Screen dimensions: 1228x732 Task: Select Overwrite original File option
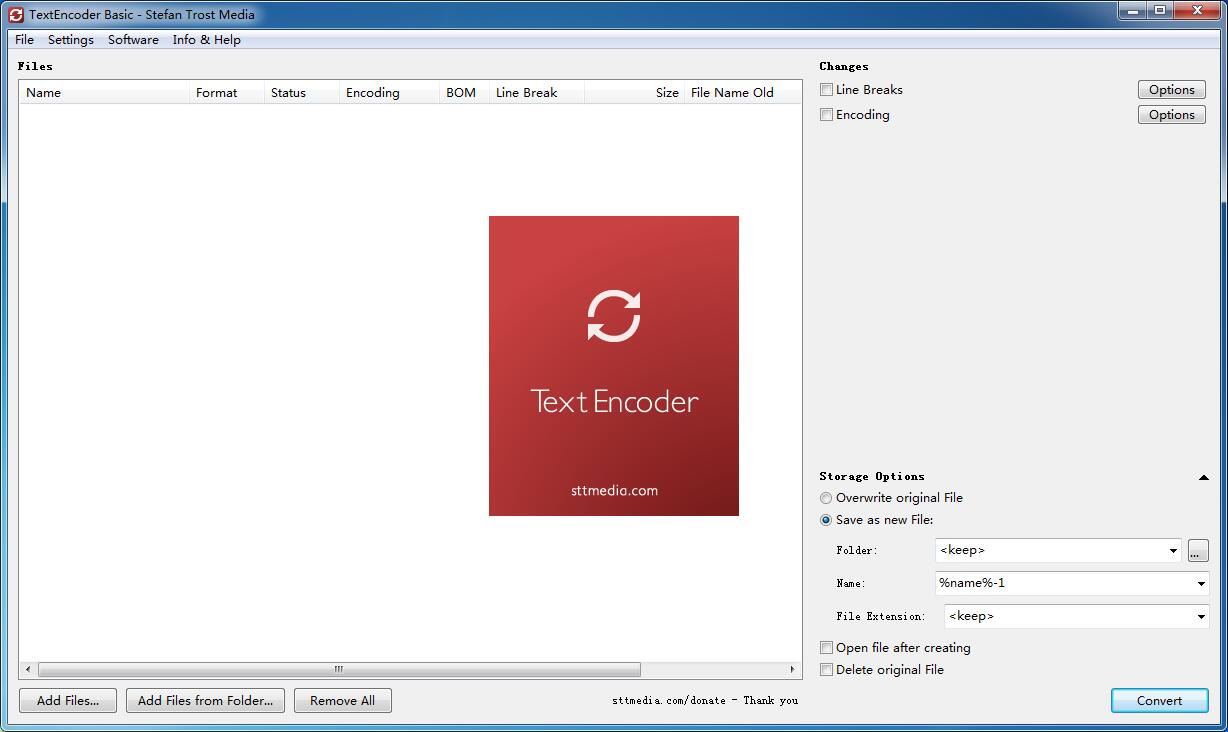826,498
